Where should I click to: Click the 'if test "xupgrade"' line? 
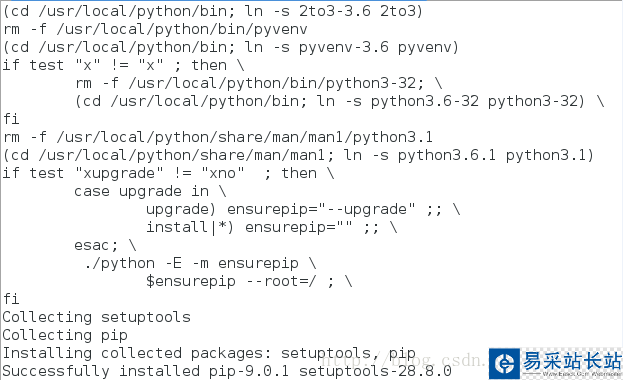tap(168, 173)
